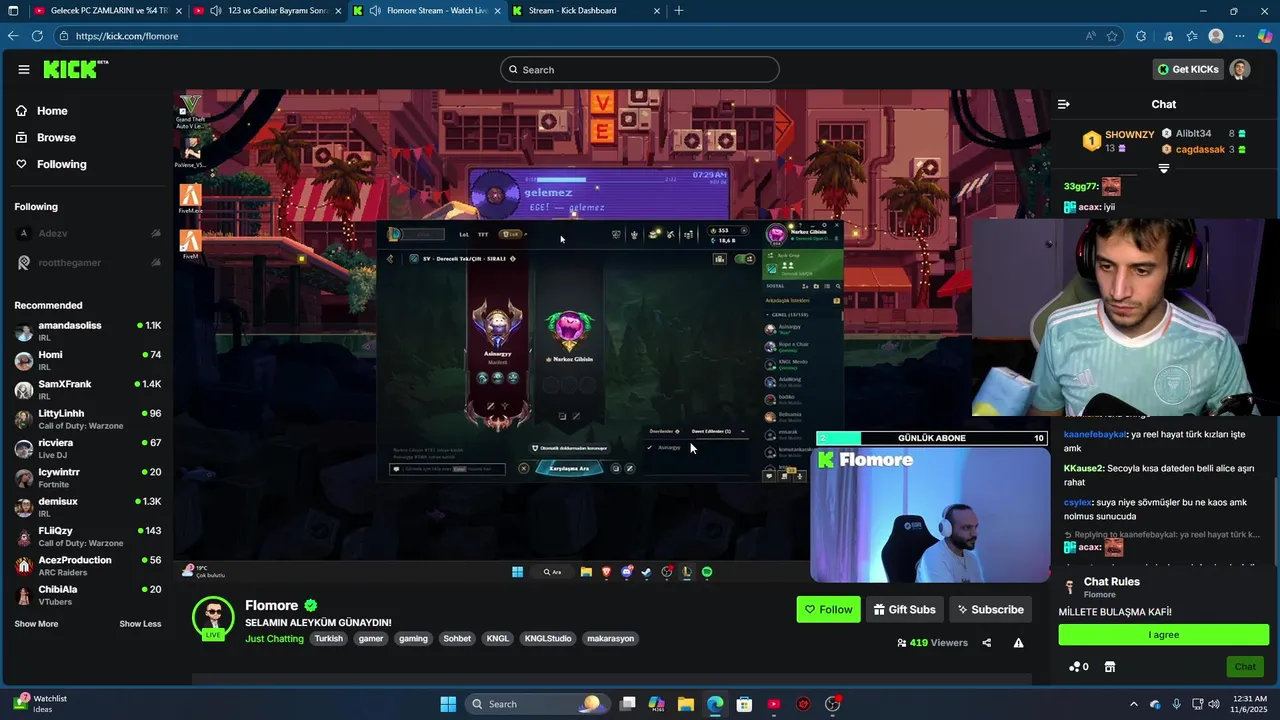1280x720 pixels.
Task: Open the Adezv followed channel
Action: click(87, 233)
